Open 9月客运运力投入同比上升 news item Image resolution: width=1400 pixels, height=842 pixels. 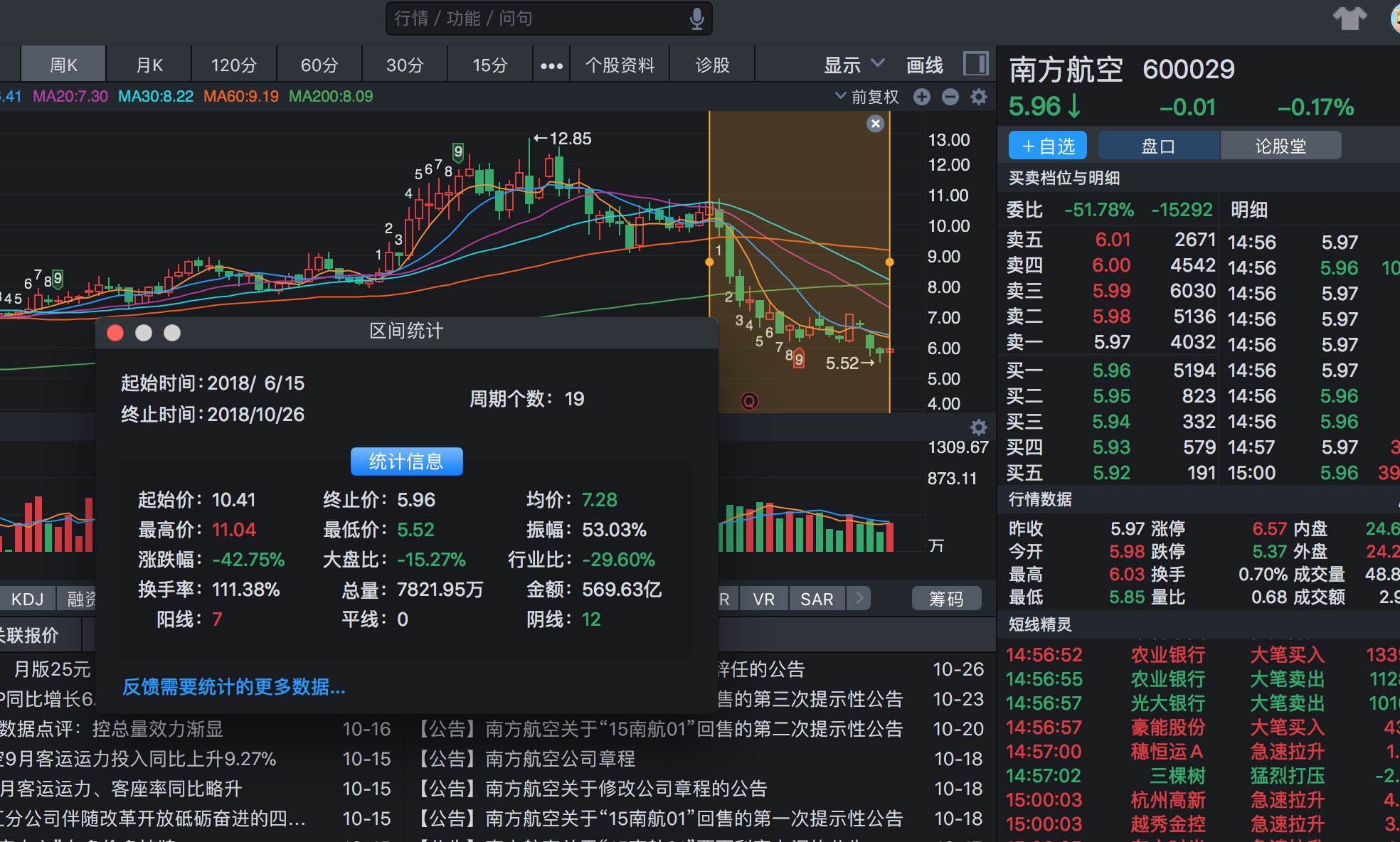[x=139, y=759]
